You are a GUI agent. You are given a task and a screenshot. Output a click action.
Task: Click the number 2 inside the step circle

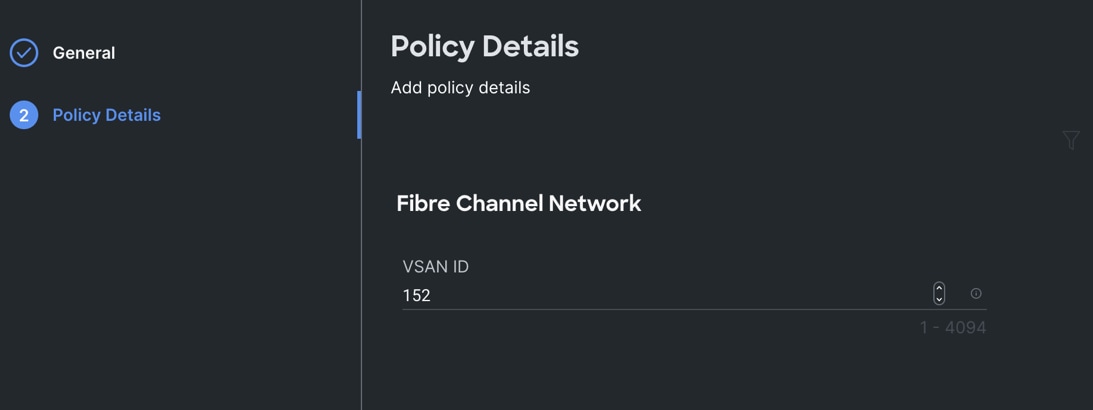[x=24, y=115]
